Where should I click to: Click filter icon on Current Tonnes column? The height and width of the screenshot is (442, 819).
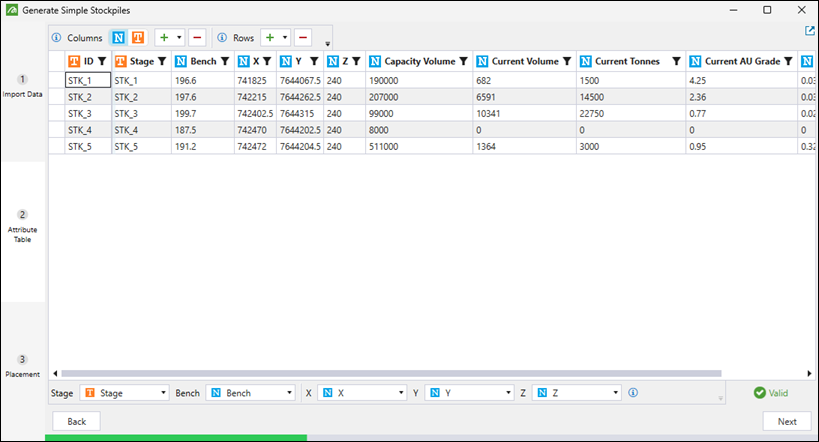[x=676, y=61]
